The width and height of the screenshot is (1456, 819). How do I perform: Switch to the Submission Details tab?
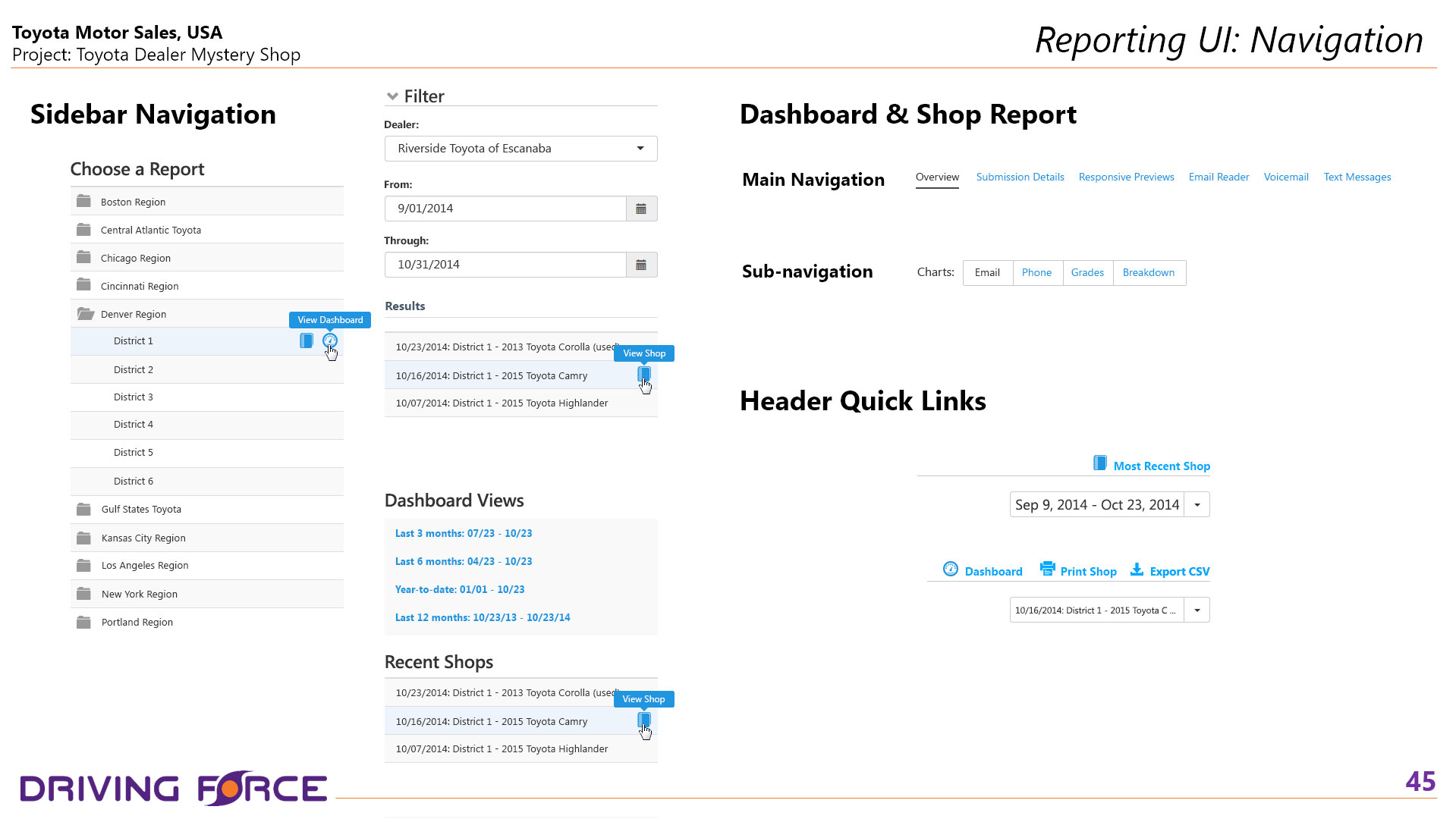pos(1020,177)
